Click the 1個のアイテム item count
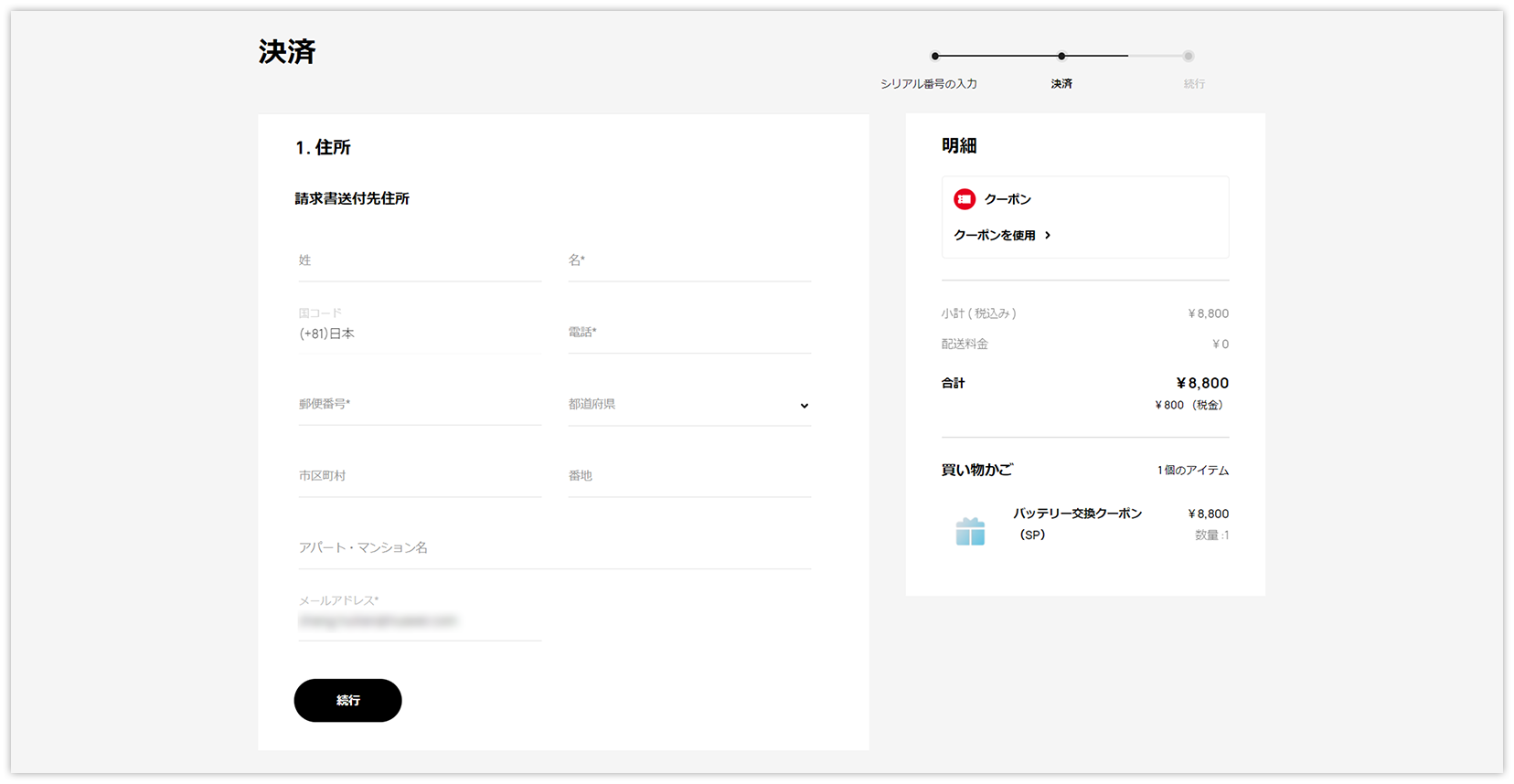Screen dimensions: 1514x784 click(x=1193, y=471)
